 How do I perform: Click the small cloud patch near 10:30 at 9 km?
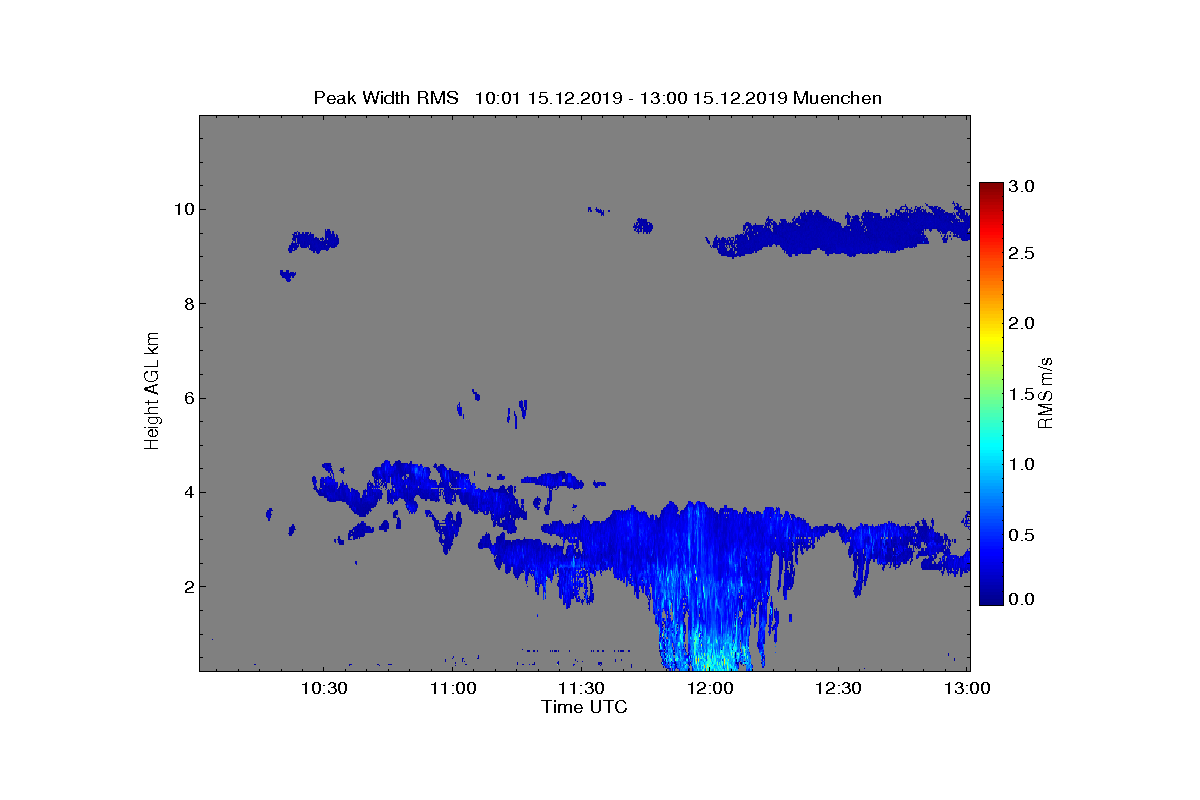pyautogui.click(x=314, y=241)
